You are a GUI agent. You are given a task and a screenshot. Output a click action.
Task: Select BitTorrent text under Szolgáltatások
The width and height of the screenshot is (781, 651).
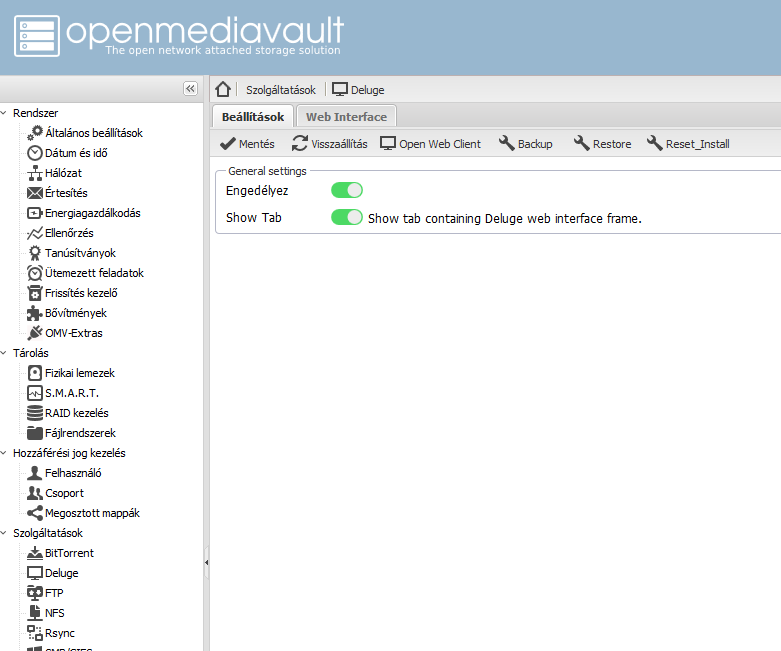[69, 553]
